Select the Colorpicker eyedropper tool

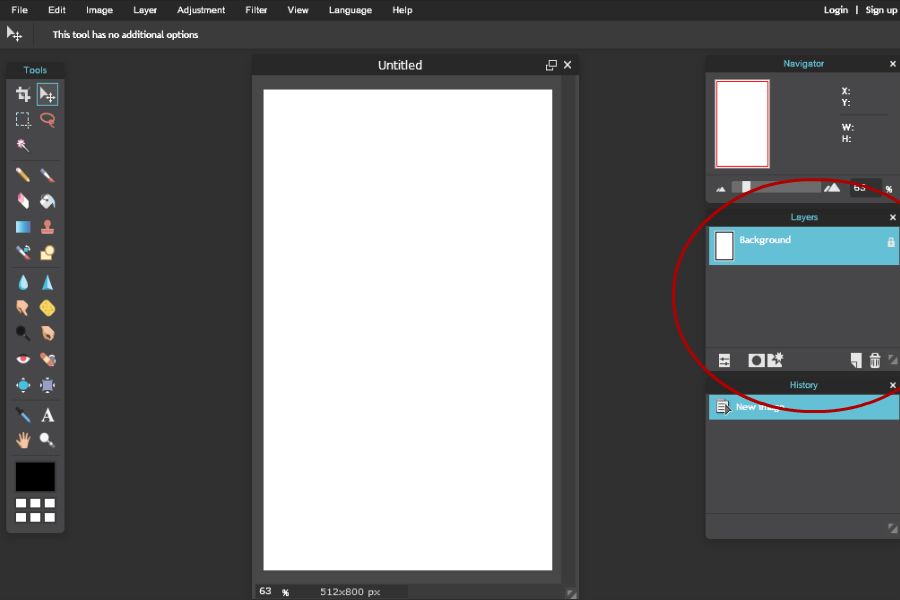pyautogui.click(x=23, y=415)
